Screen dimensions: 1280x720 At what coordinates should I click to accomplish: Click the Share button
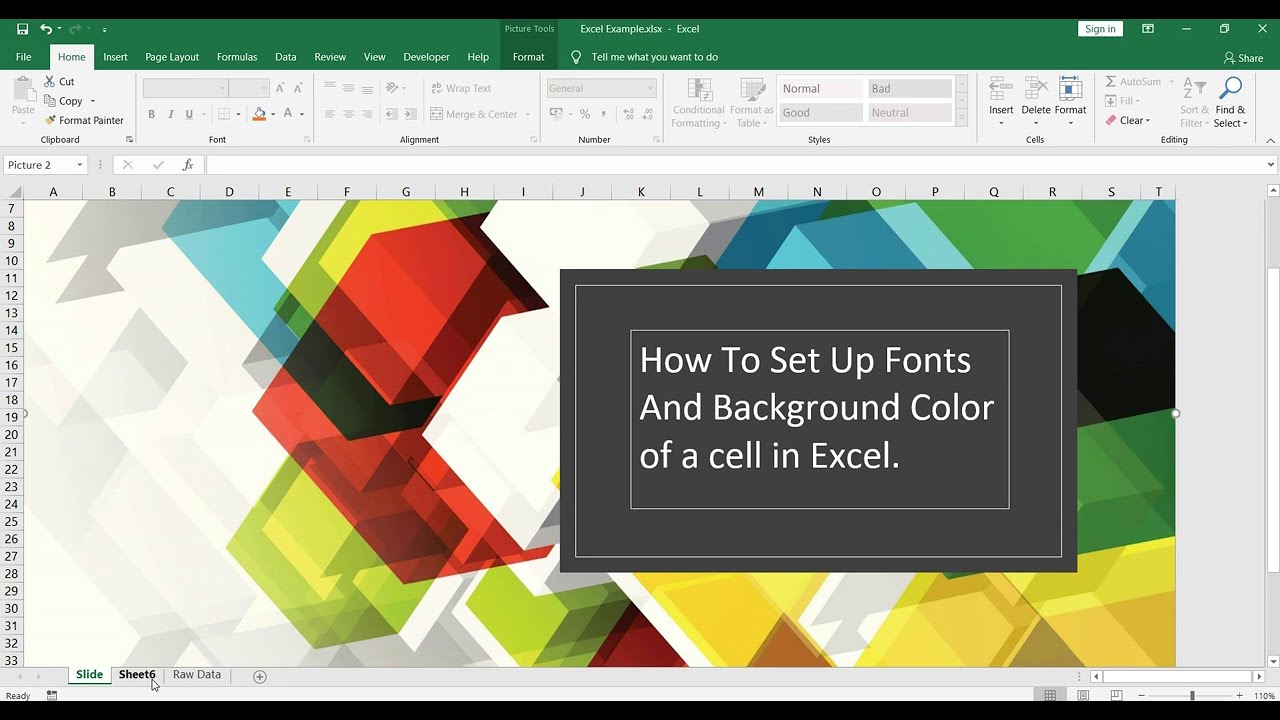[x=1243, y=58]
